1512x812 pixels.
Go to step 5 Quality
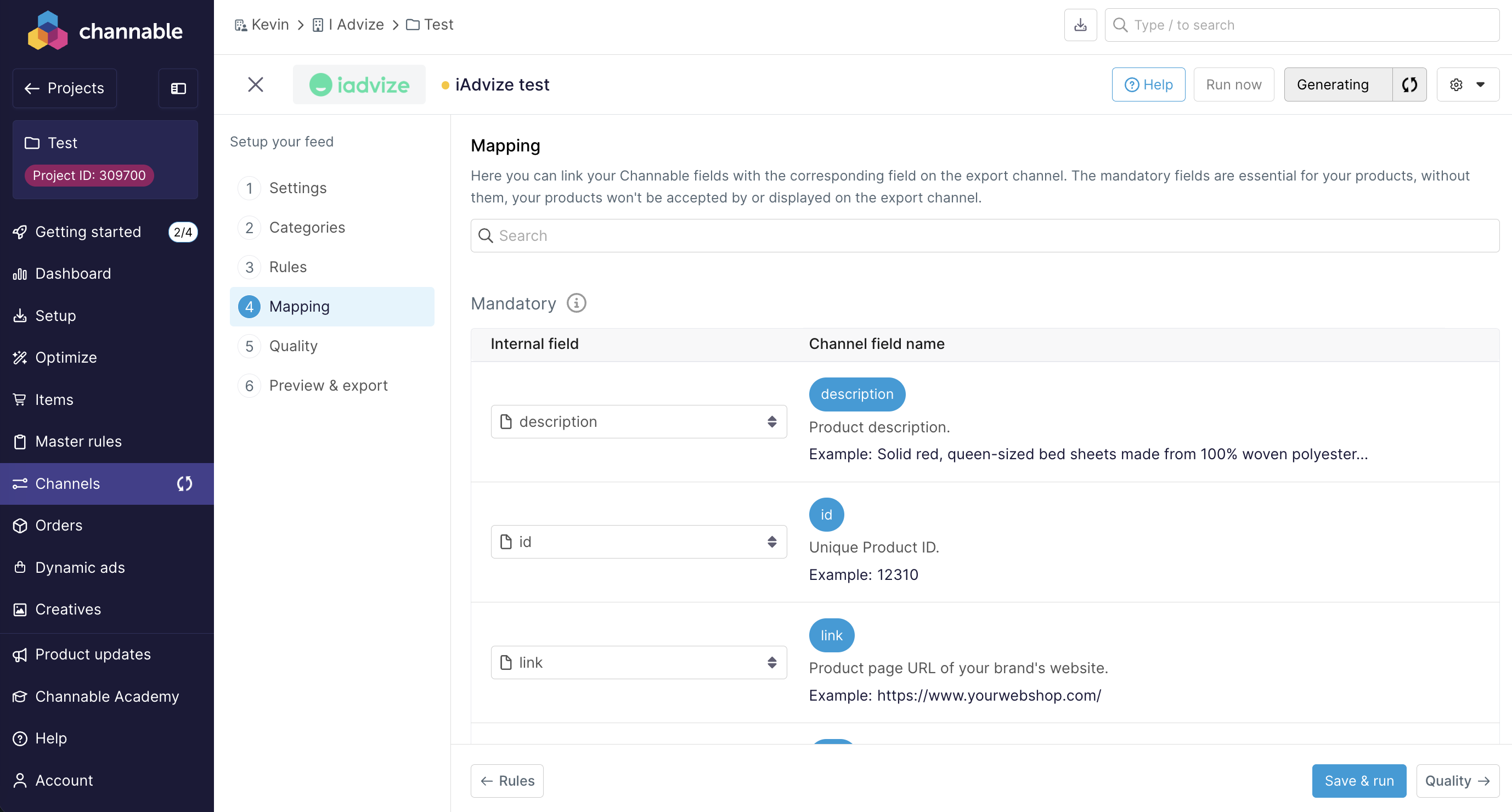coord(293,346)
